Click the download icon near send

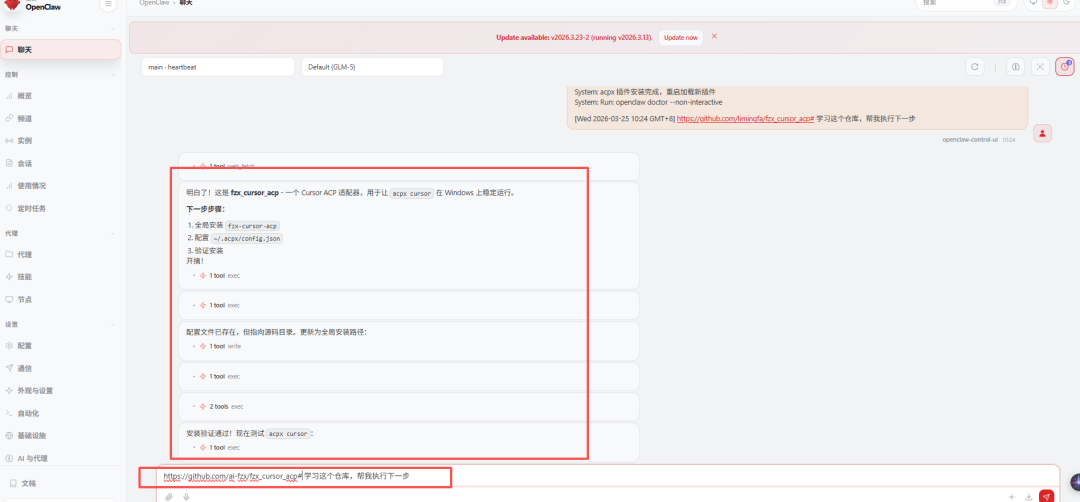pos(1029,496)
